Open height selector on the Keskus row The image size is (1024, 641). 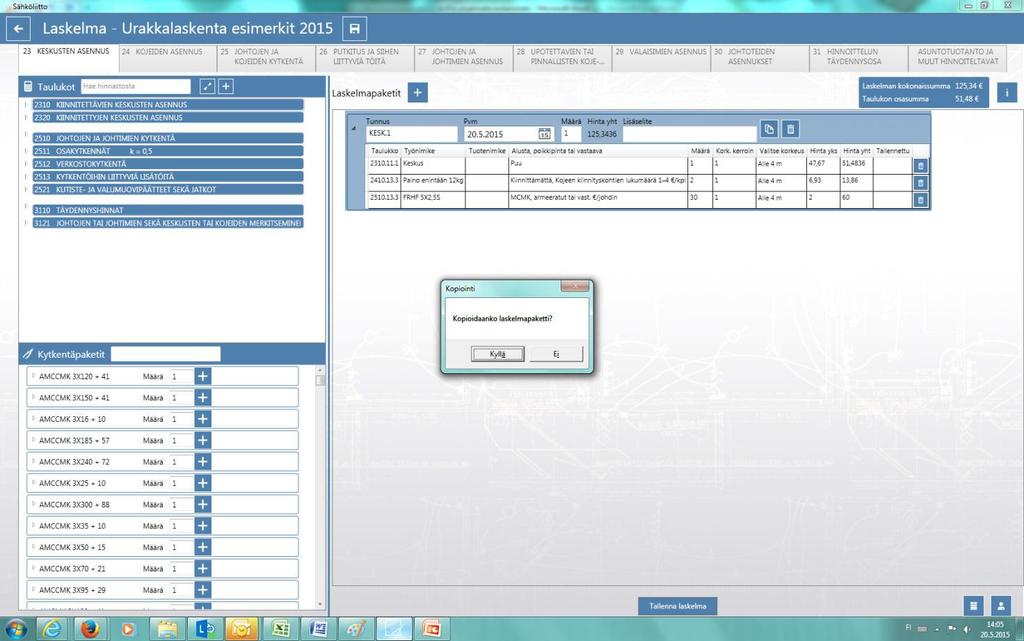tap(781, 164)
